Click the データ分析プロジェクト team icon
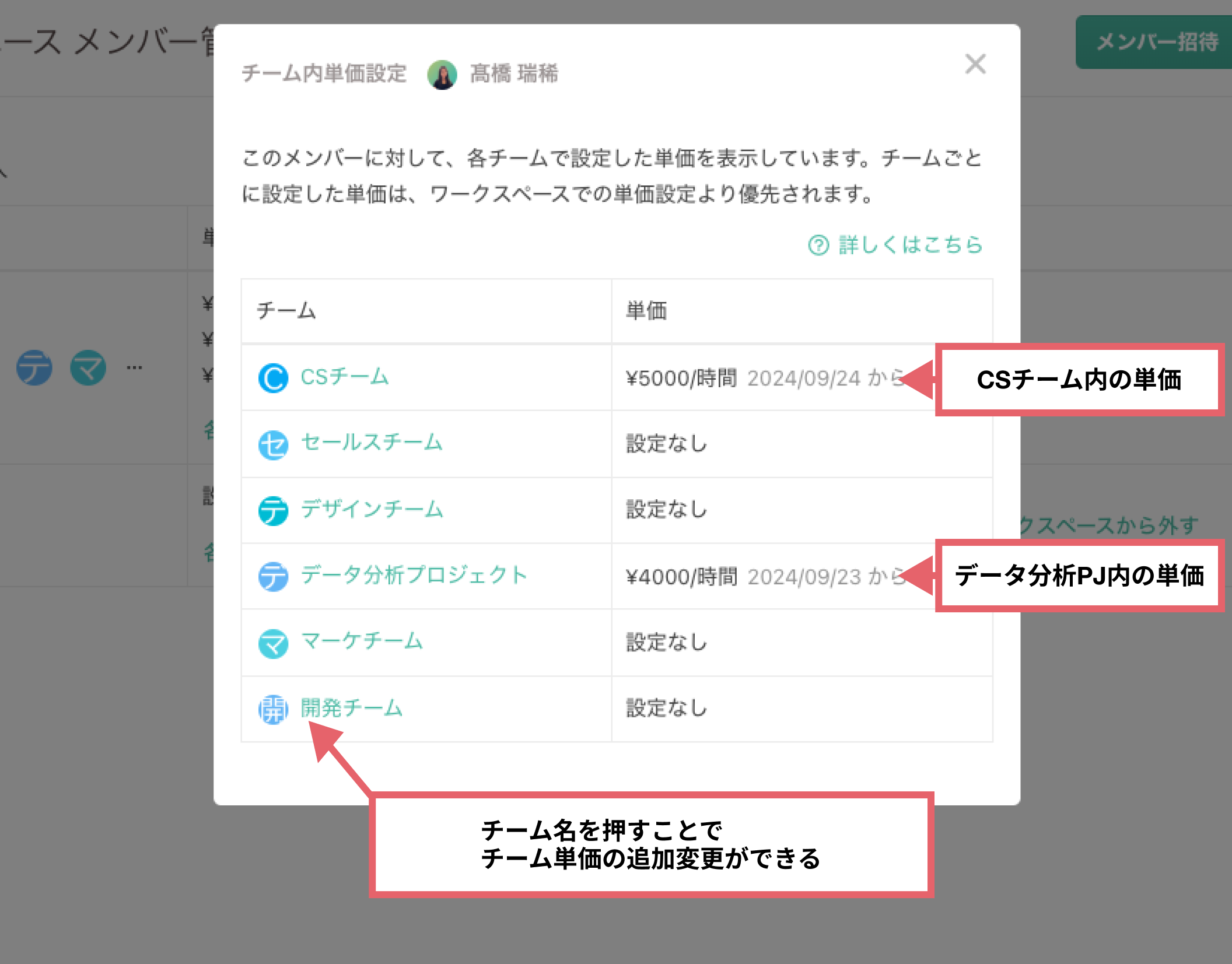The width and height of the screenshot is (1232, 964). pos(273,577)
